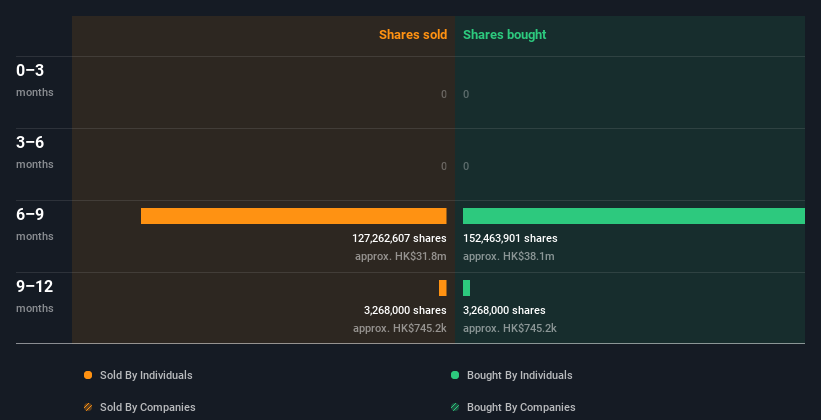Click the 9–12 months row label
This screenshot has height=420, width=821.
pos(35,296)
